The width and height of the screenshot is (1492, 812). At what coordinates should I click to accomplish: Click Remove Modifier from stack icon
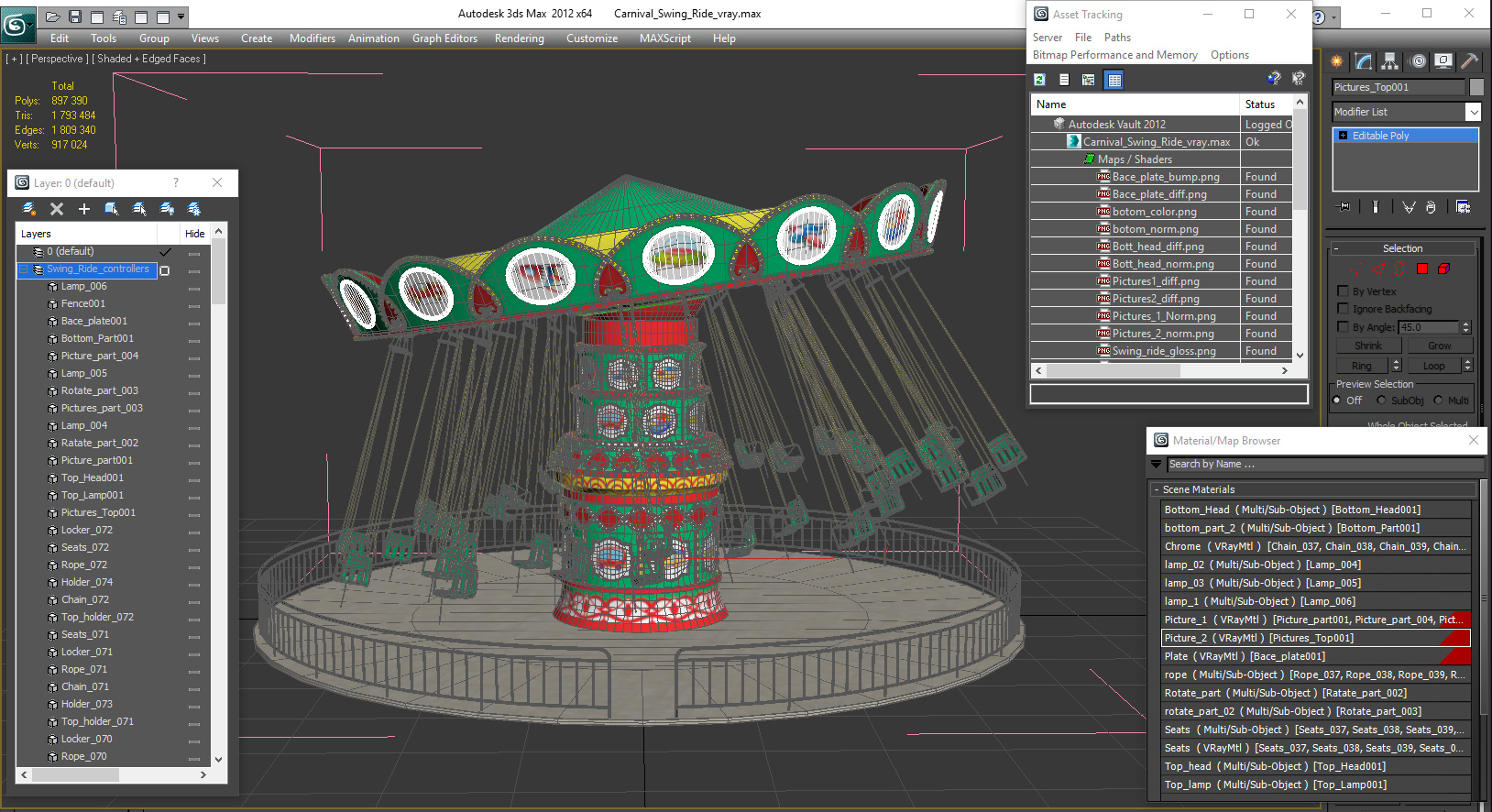click(1431, 207)
